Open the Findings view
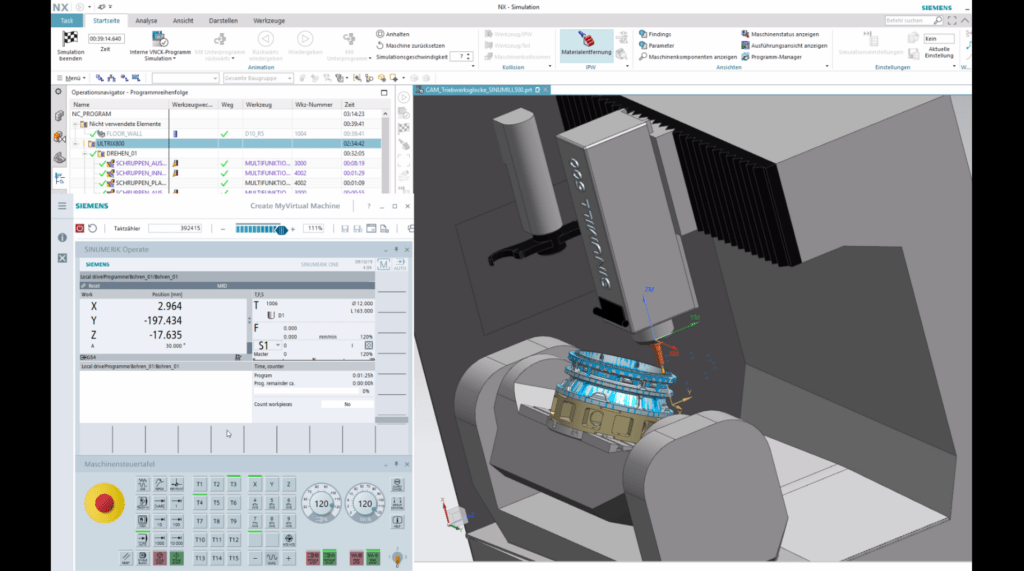This screenshot has width=1024, height=571. (x=655, y=34)
